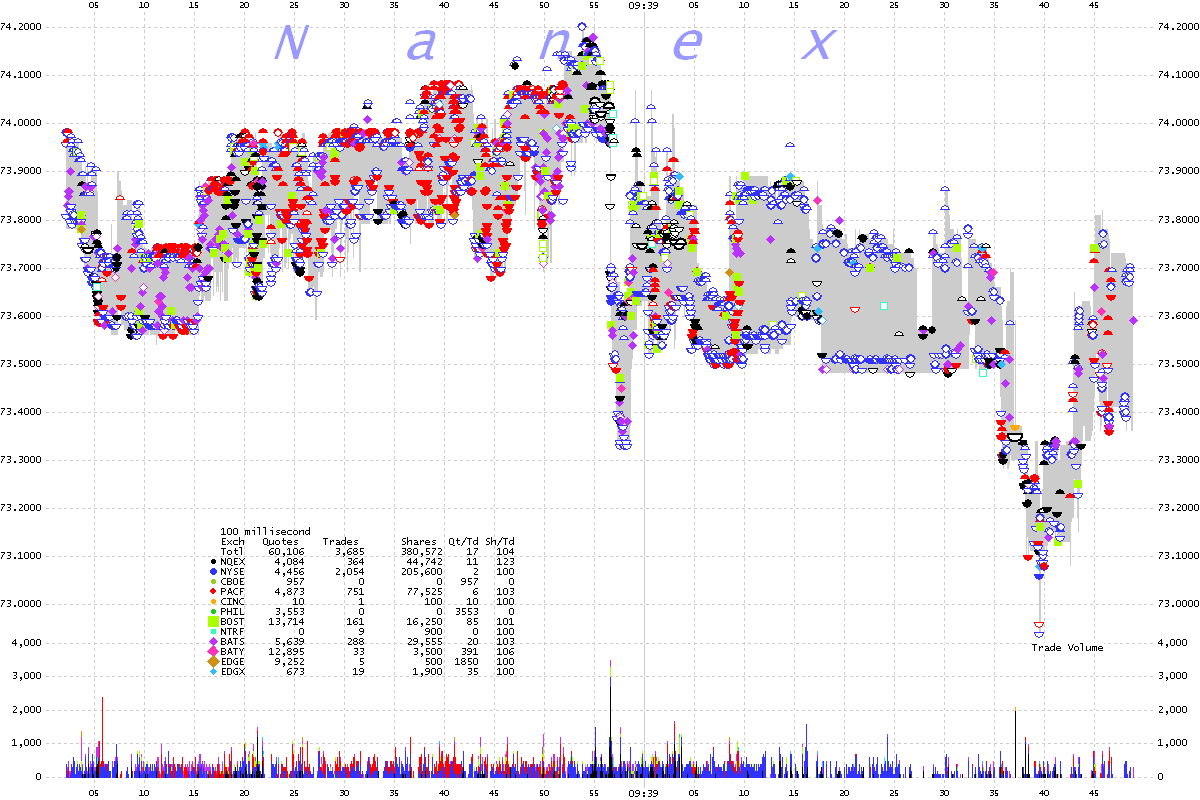Click NQEX shares value 44,742
Image resolution: width=1200 pixels, height=800 pixels.
425,563
